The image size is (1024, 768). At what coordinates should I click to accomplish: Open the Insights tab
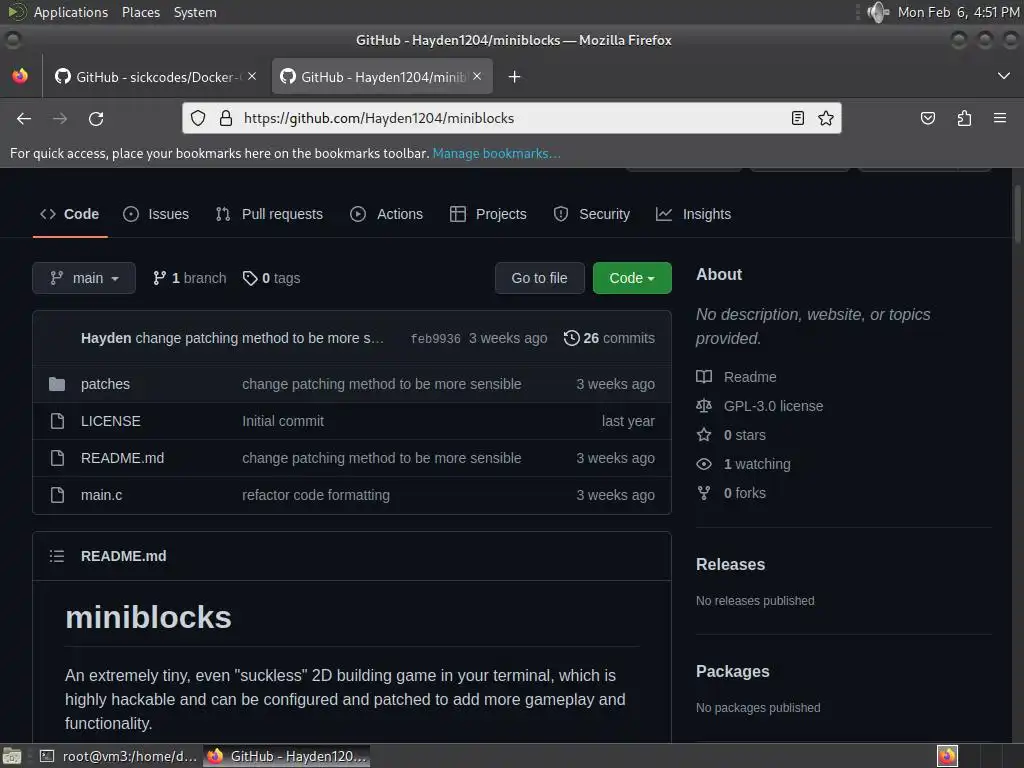point(694,214)
